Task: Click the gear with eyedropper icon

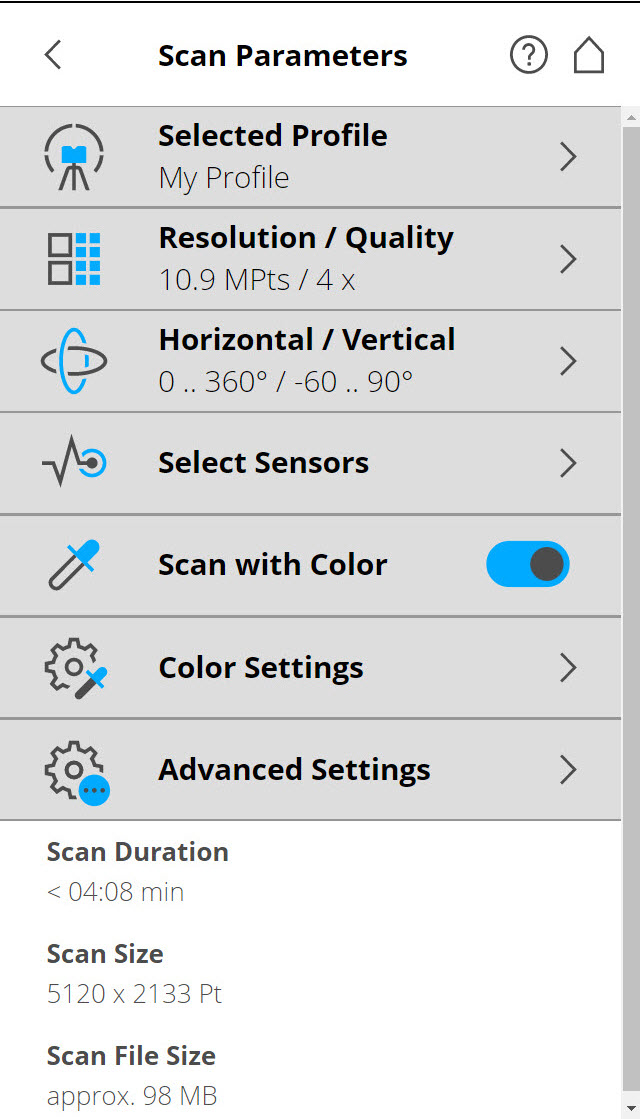Action: pos(76,667)
